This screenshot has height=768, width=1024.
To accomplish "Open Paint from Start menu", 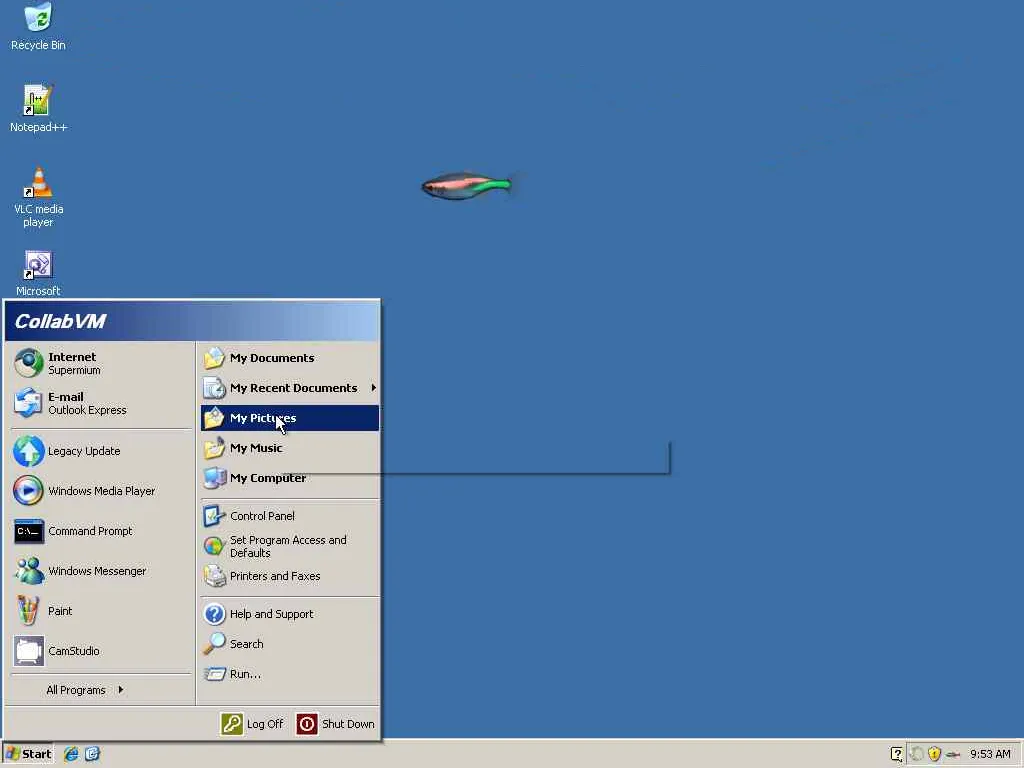I will click(x=102, y=611).
